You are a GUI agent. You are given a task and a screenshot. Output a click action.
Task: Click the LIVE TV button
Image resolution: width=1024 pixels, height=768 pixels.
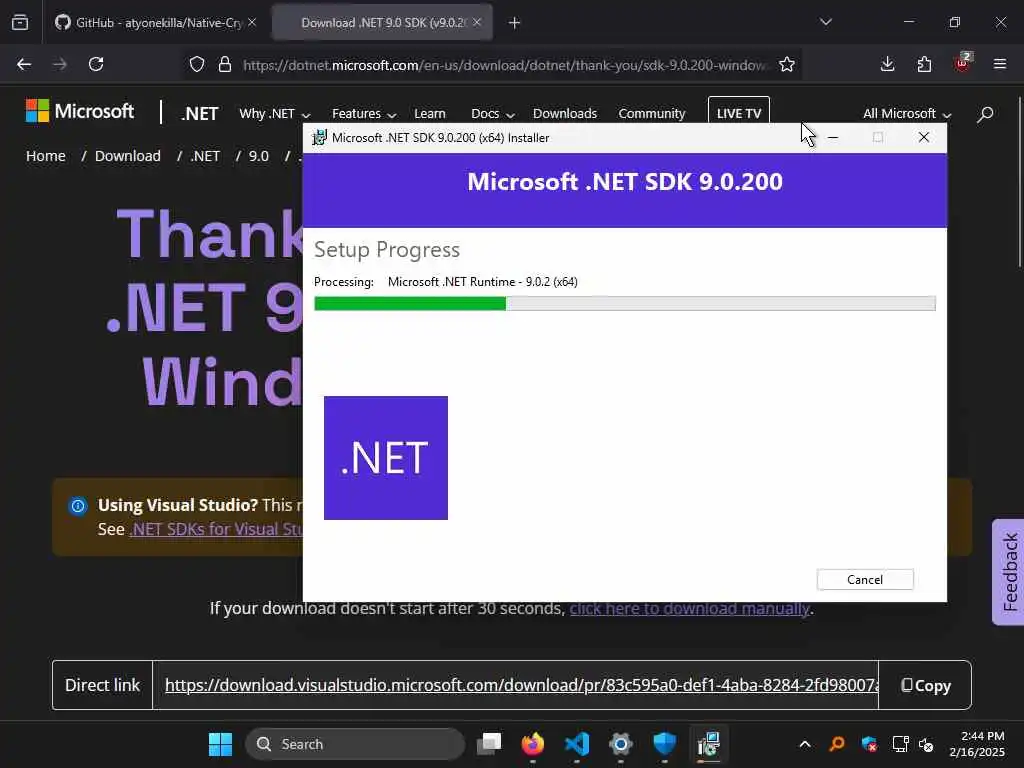coord(739,111)
